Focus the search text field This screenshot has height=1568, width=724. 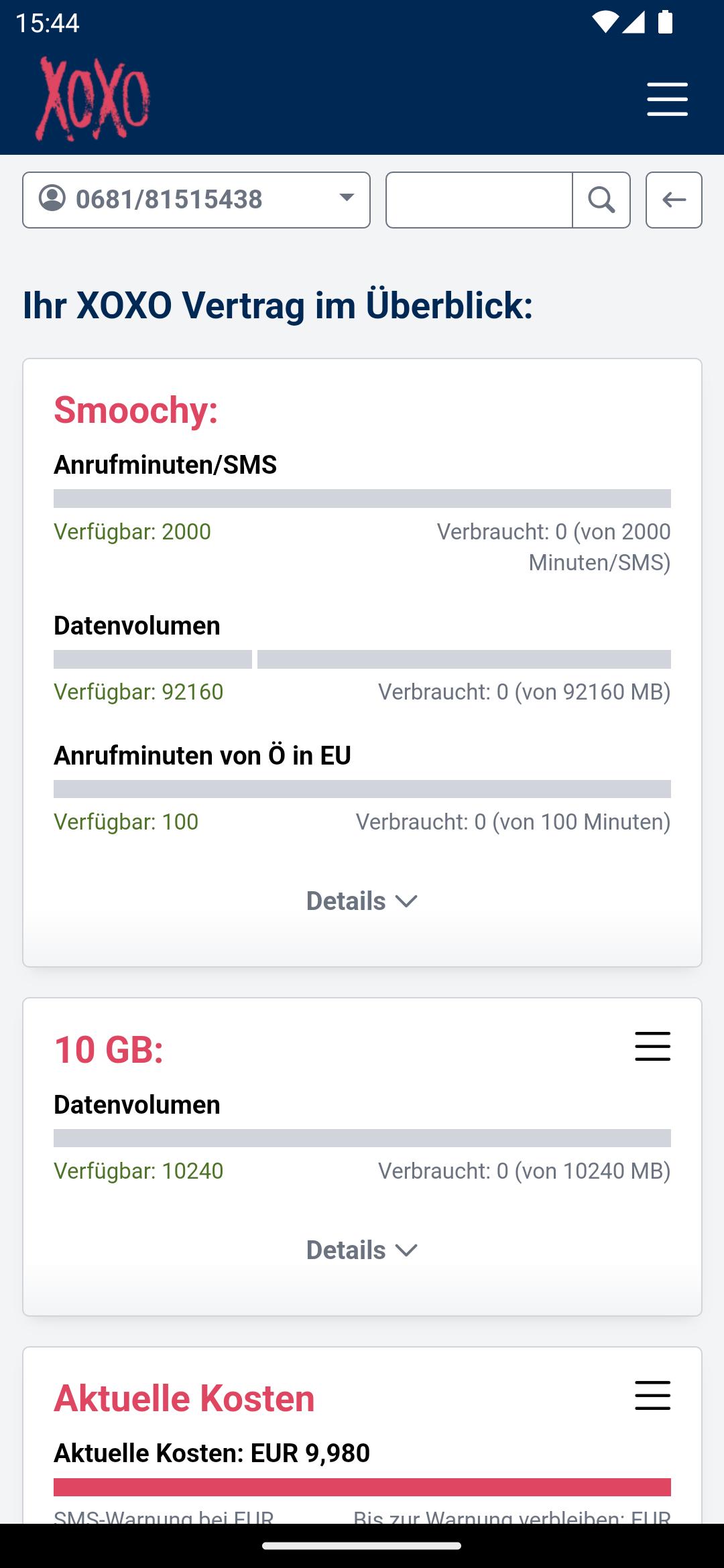(479, 200)
